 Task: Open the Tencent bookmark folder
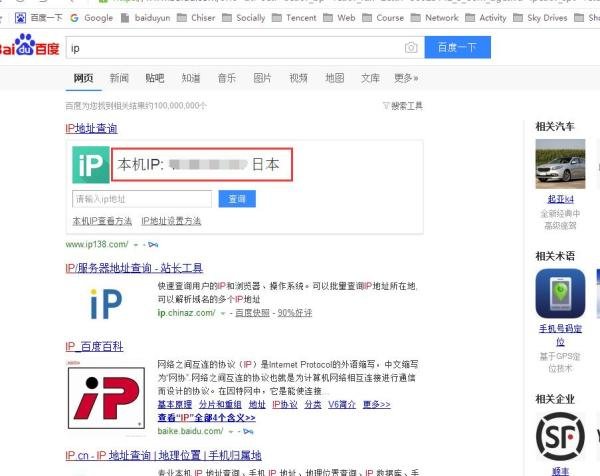tap(294, 18)
